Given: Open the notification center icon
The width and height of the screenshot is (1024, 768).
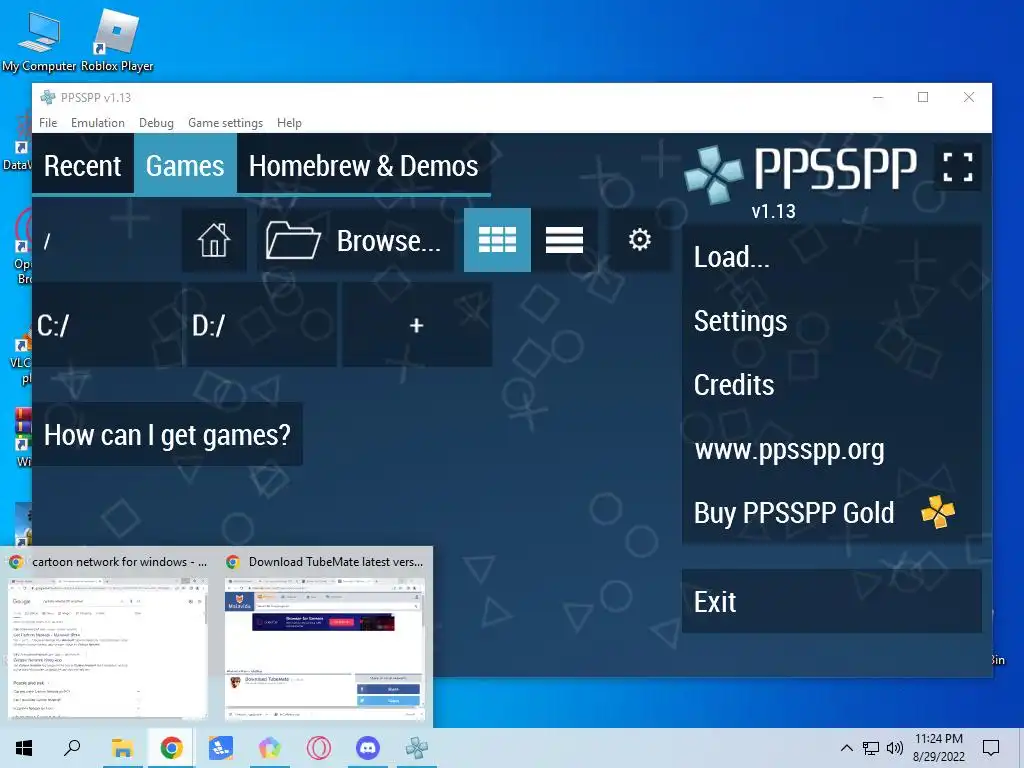Looking at the screenshot, I should click(991, 748).
